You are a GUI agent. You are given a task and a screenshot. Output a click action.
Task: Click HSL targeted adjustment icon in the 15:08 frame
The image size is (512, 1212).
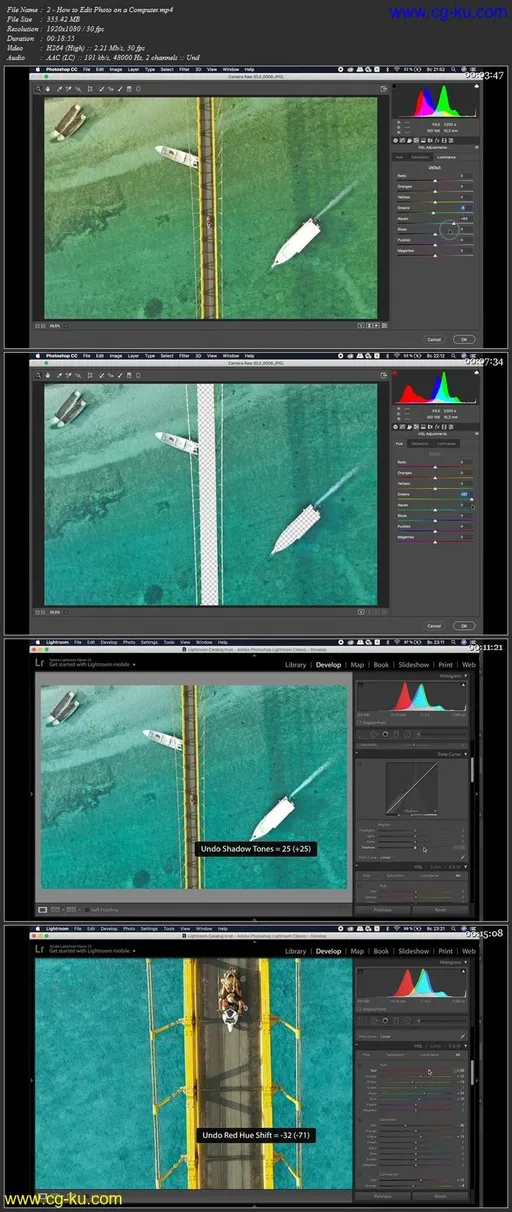pyautogui.click(x=359, y=1065)
